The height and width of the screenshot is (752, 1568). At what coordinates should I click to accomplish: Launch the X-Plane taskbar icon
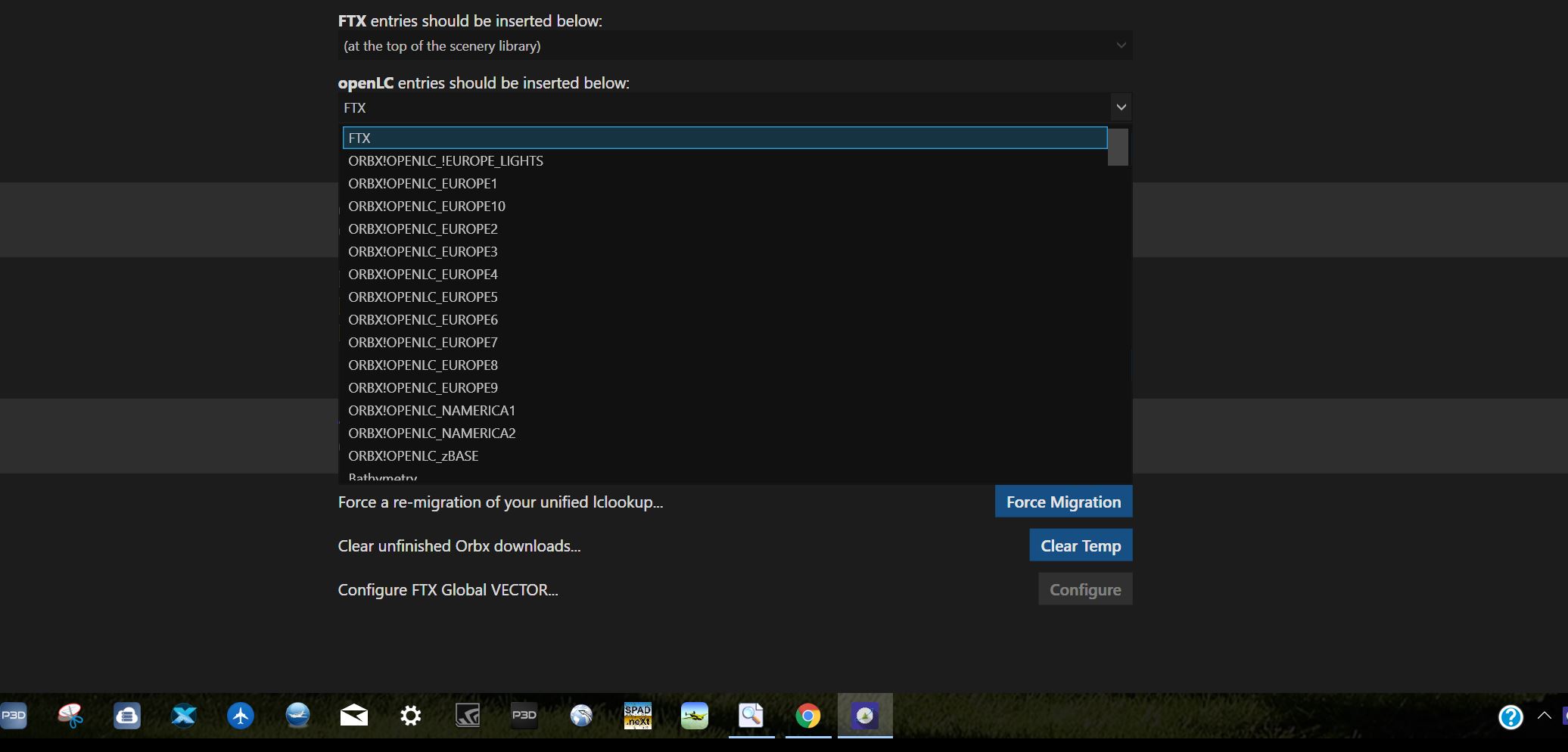click(184, 716)
